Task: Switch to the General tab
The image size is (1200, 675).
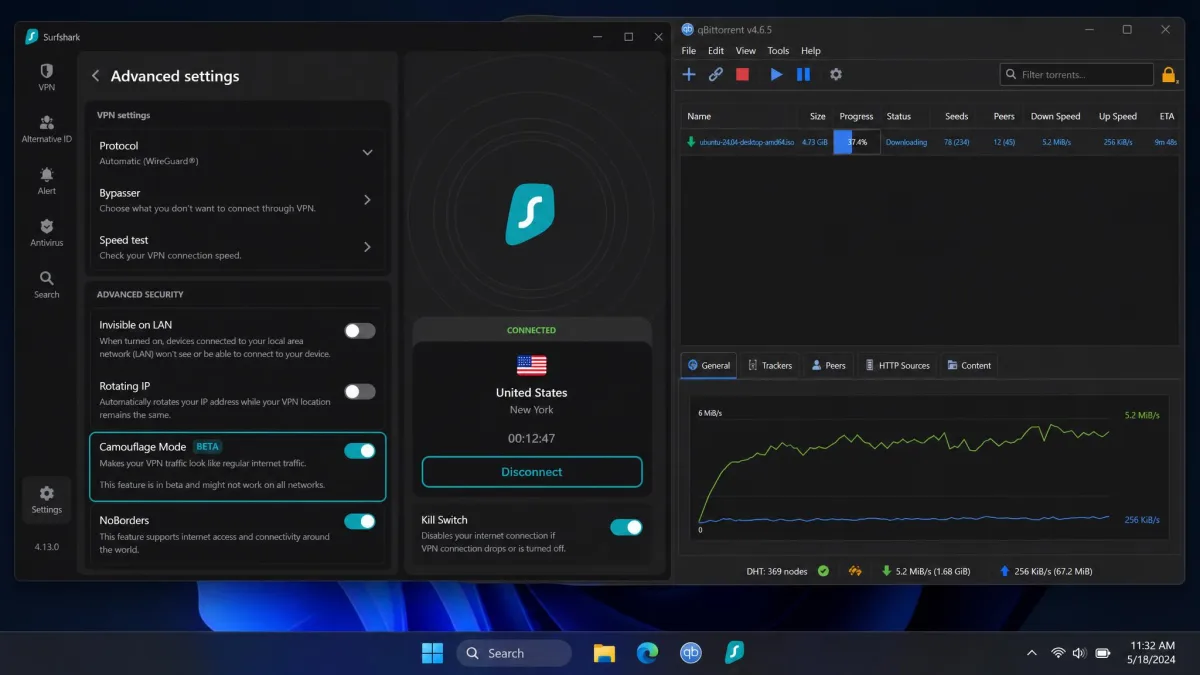Action: 709,365
